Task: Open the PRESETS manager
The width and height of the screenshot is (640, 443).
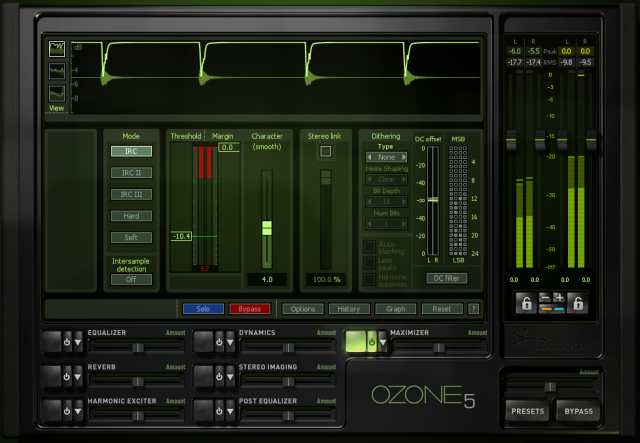Action: coord(527,411)
